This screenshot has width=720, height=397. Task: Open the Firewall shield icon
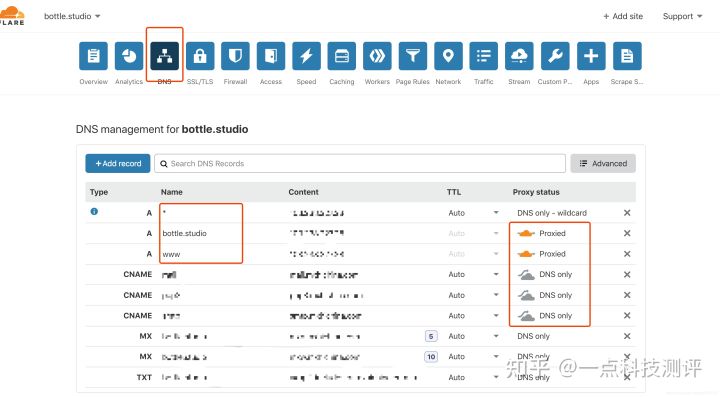pos(235,56)
